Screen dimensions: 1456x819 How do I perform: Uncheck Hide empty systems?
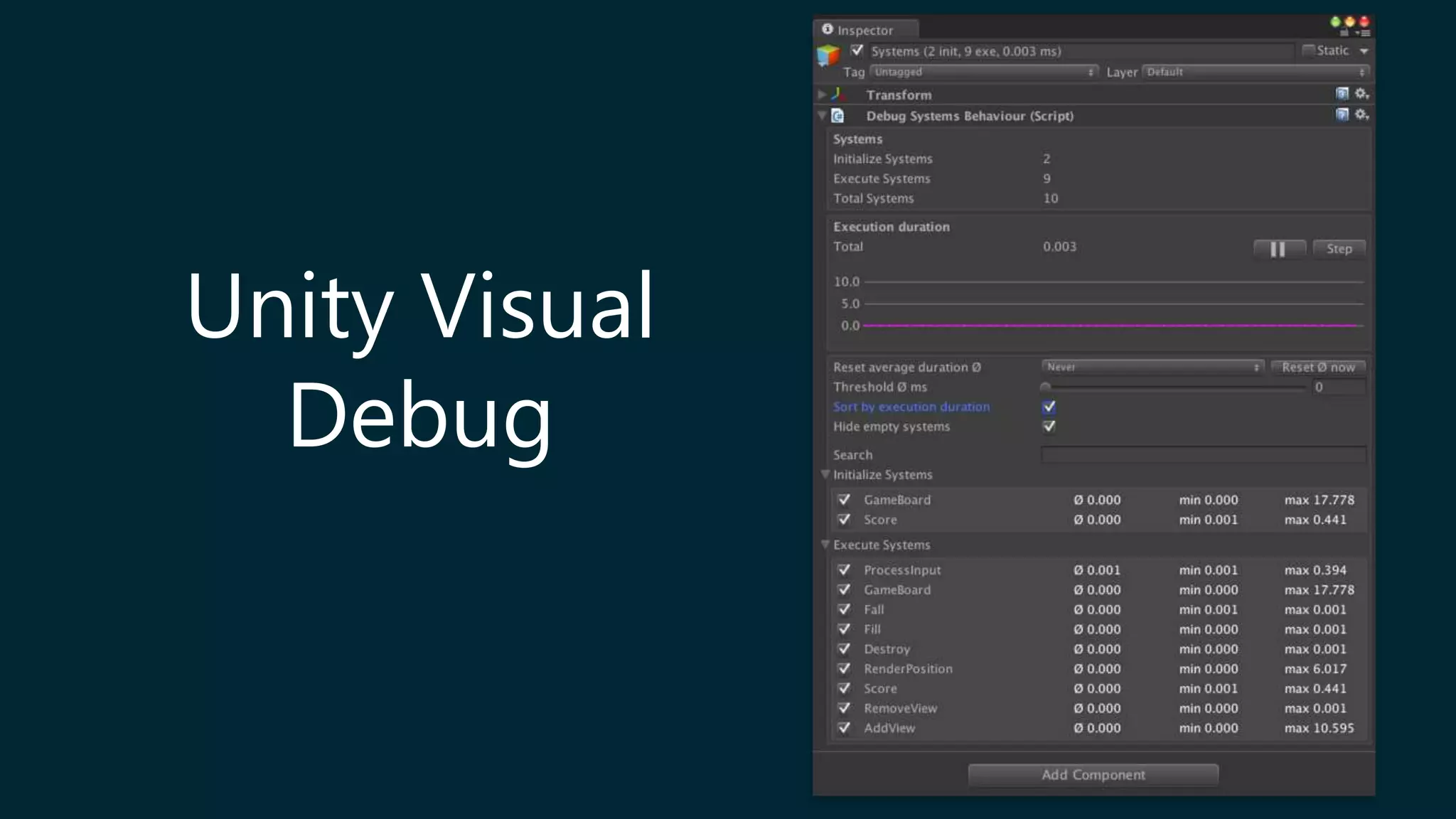(1049, 427)
